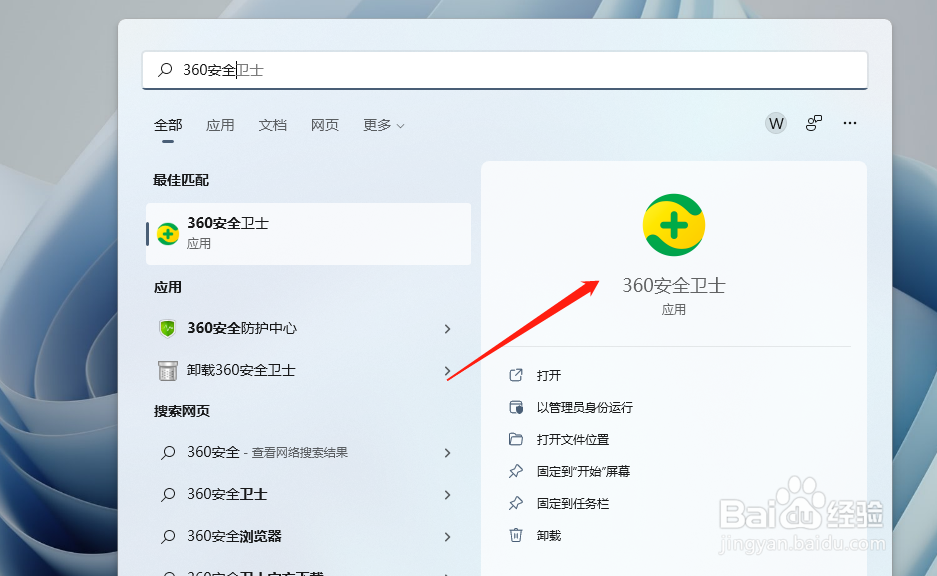Screen dimensions: 937x576
Task: Click the pin icon beside 固定到任务栏
Action: coord(516,504)
